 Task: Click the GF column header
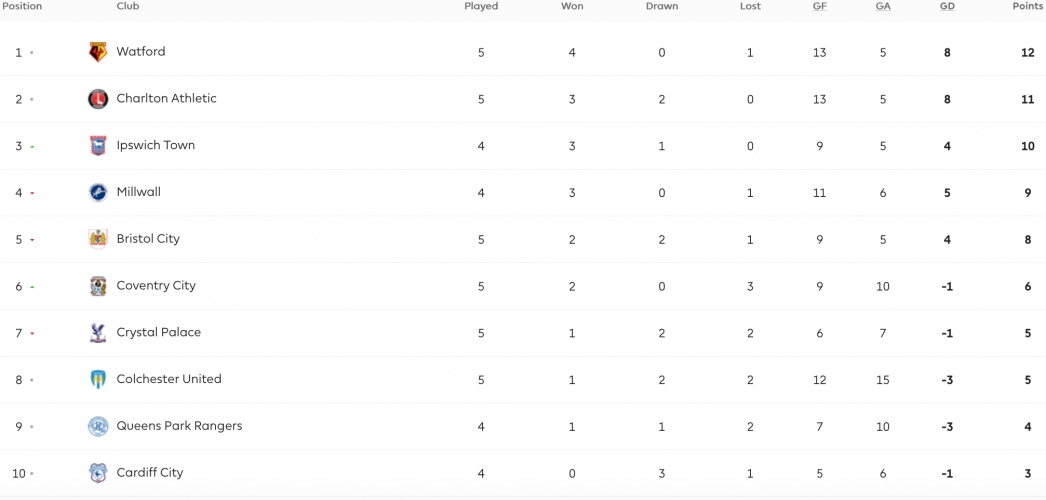click(x=819, y=6)
